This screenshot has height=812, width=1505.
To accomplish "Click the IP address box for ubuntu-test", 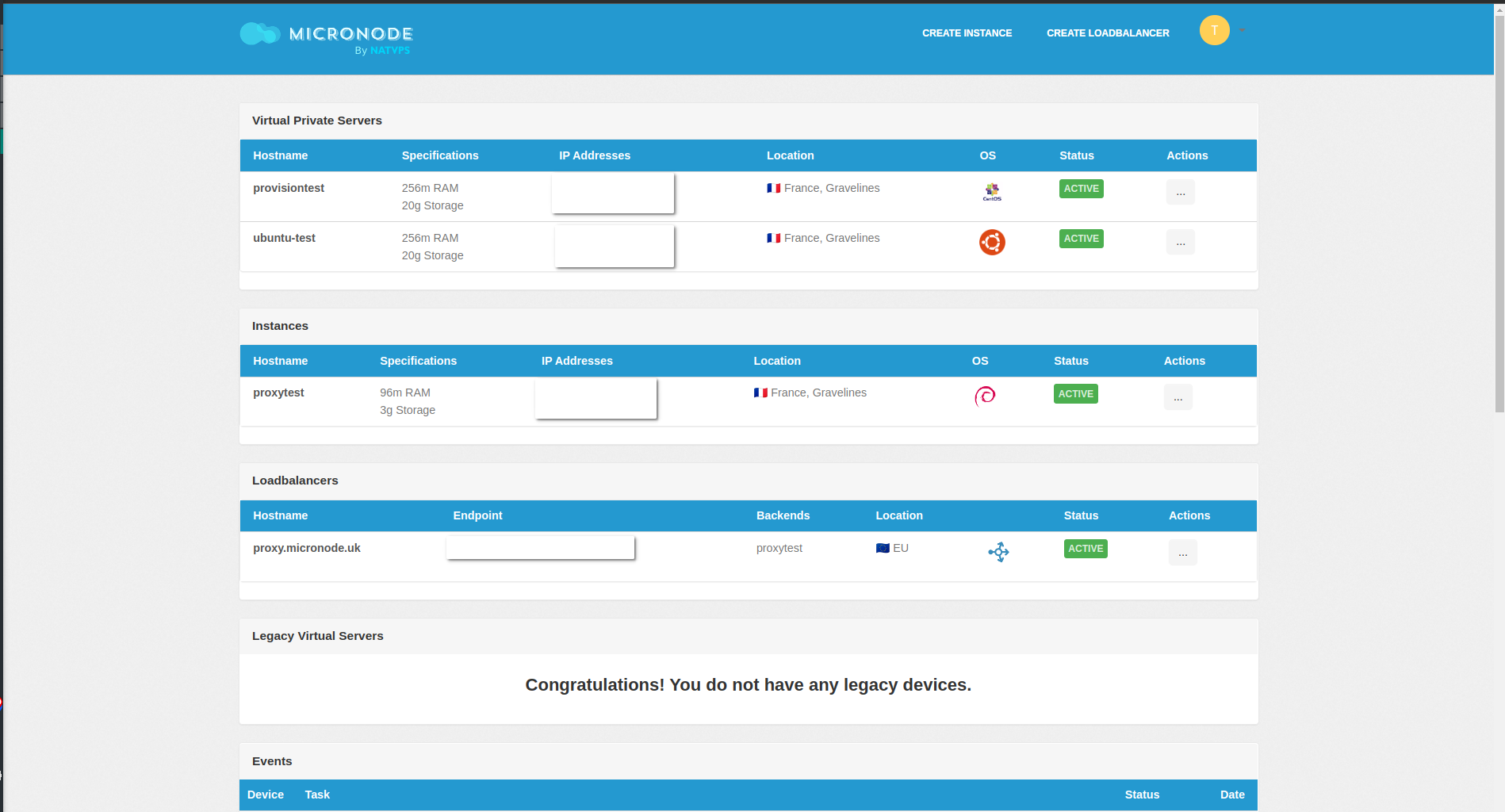I will tap(615, 246).
